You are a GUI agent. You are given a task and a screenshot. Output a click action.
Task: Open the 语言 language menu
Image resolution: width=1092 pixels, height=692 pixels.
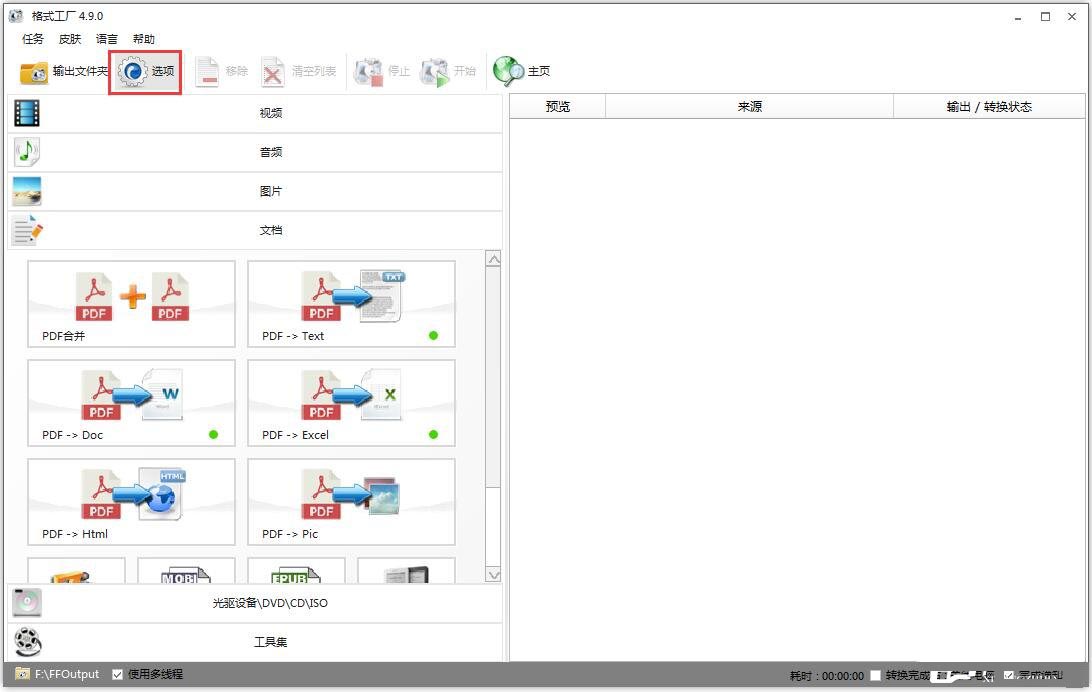coord(107,39)
